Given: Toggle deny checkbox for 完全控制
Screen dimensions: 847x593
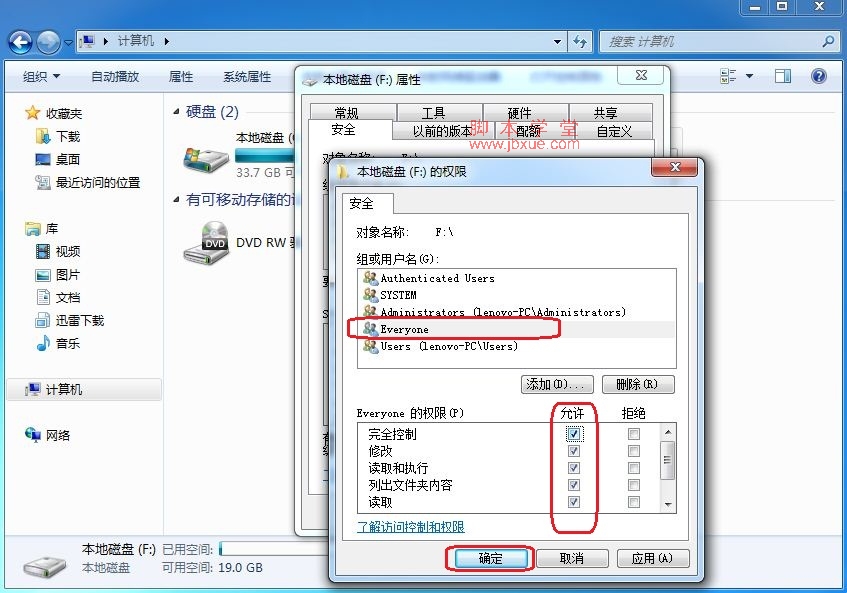Looking at the screenshot, I should (634, 434).
